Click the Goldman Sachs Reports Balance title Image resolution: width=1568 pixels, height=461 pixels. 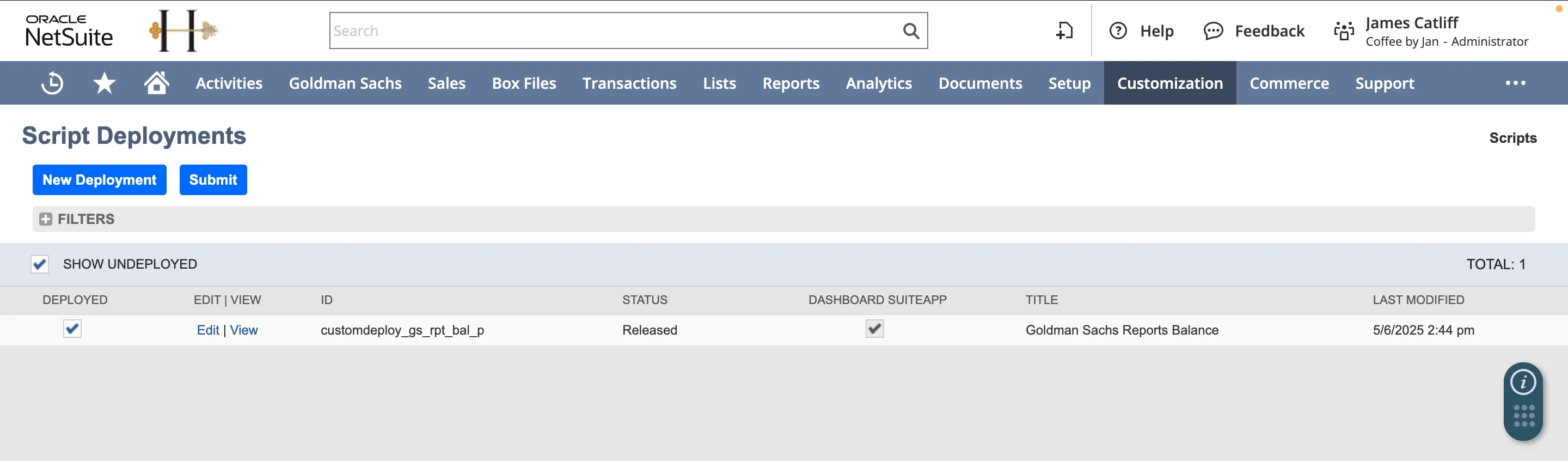[x=1122, y=330]
